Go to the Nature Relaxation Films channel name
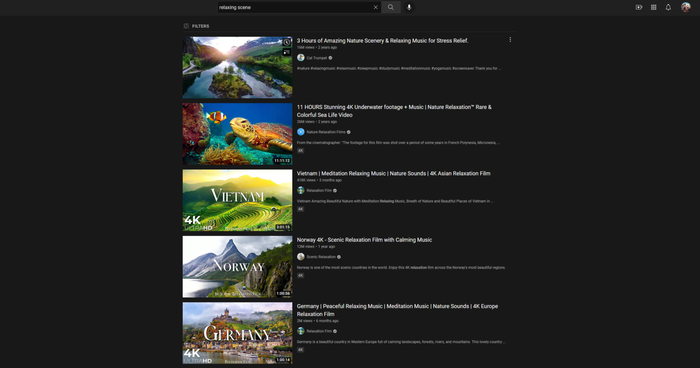The height and width of the screenshot is (368, 700). (326, 132)
